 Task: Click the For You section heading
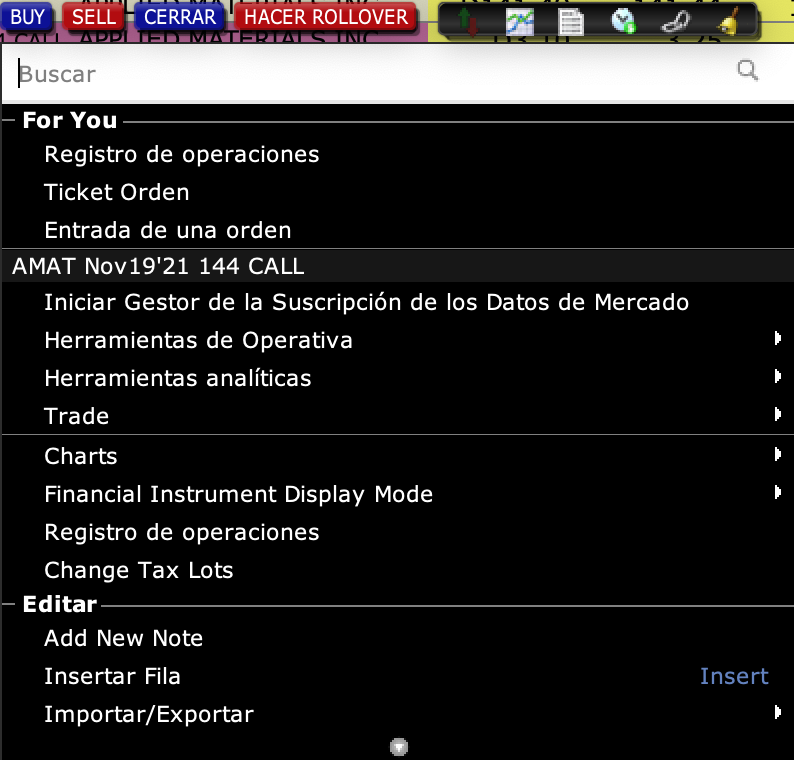[70, 121]
